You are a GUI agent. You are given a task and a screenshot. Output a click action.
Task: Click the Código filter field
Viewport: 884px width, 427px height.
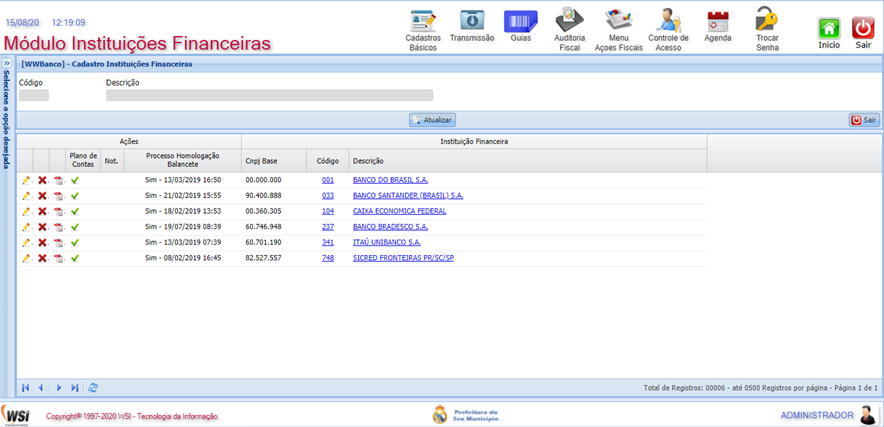coord(34,95)
